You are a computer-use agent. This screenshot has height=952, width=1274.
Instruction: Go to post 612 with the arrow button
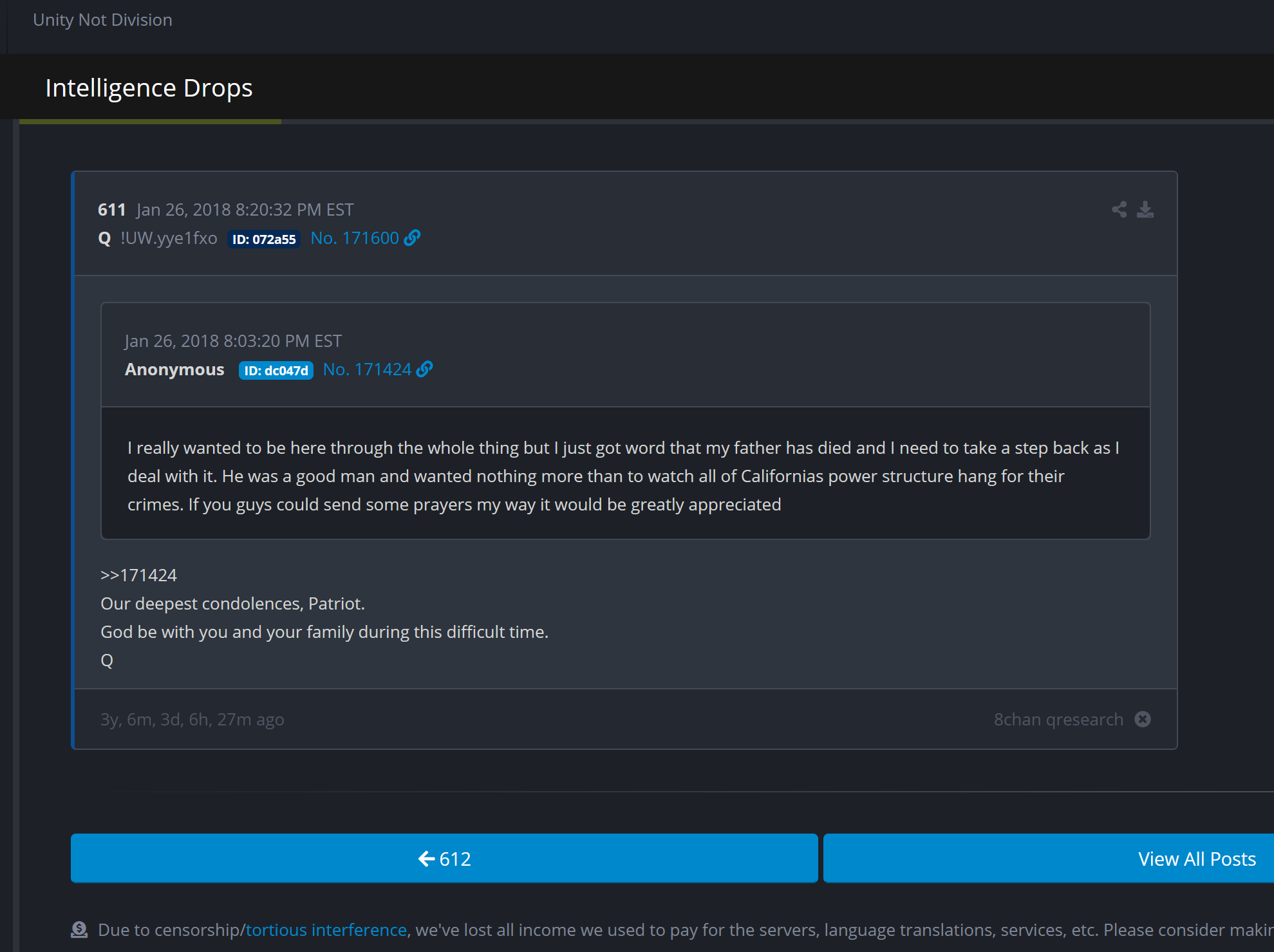[444, 858]
